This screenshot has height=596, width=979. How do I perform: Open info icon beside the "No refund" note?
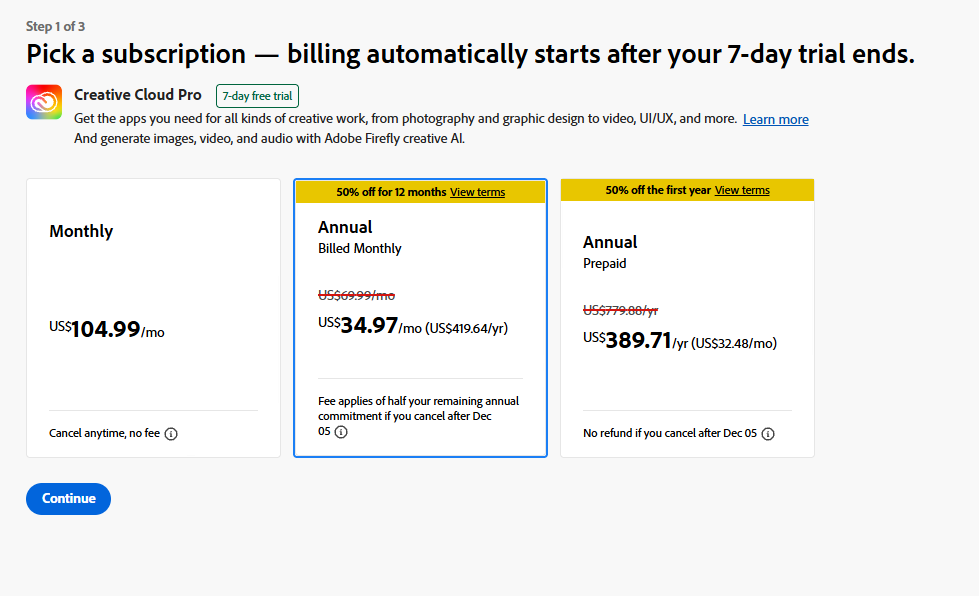[768, 434]
